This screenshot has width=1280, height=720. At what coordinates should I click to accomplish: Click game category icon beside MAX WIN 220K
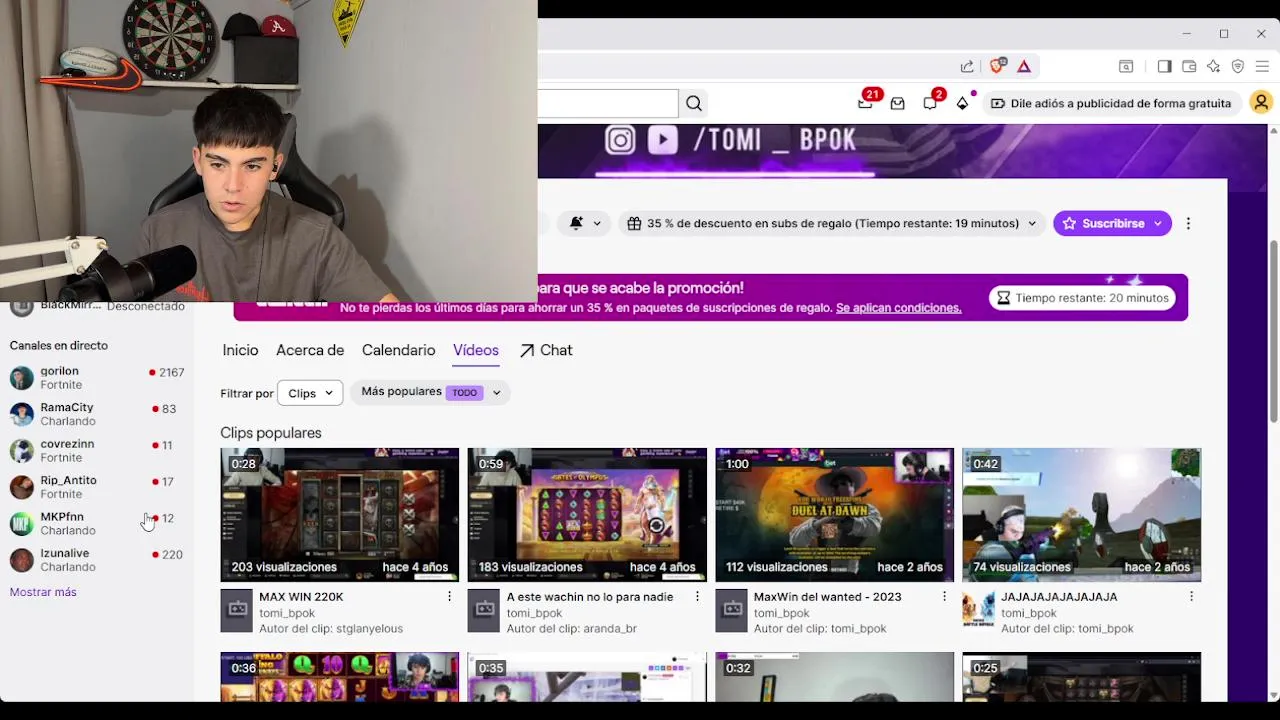click(x=236, y=611)
